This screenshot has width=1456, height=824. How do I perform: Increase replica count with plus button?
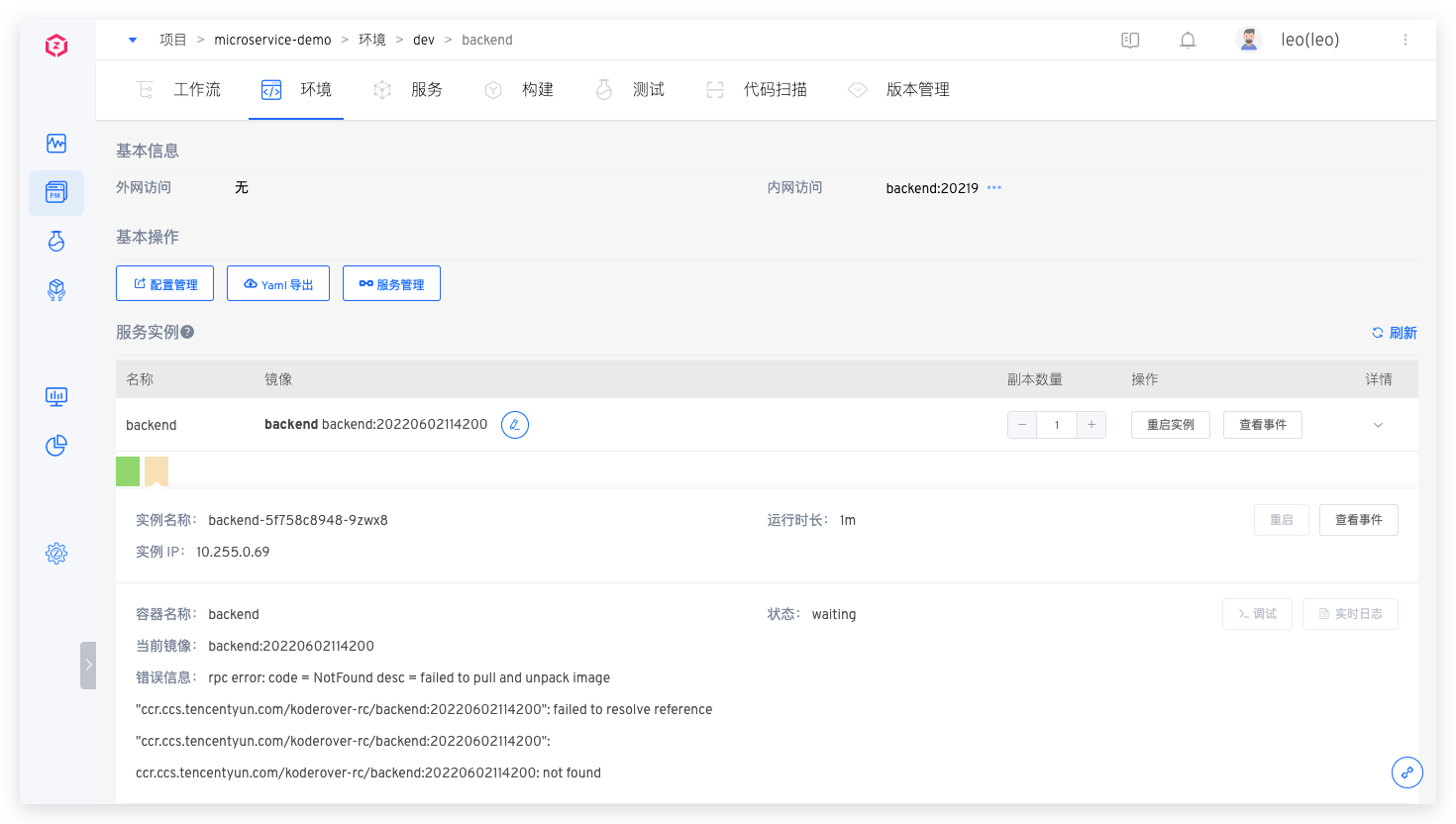pyautogui.click(x=1092, y=425)
